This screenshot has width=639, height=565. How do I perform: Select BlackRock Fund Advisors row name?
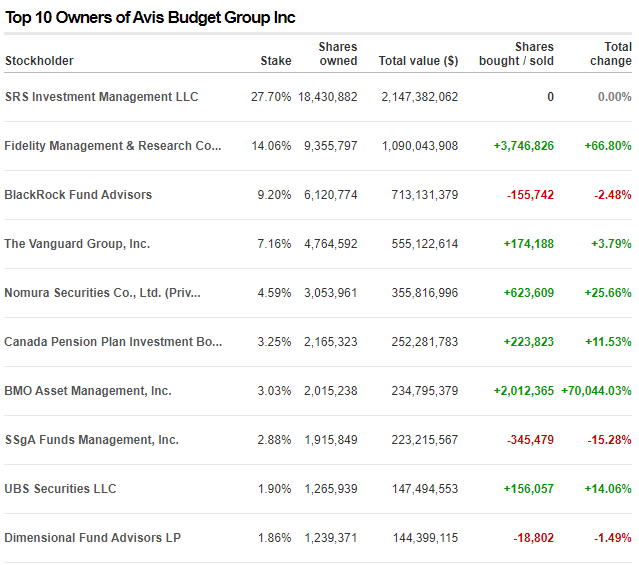(x=78, y=195)
